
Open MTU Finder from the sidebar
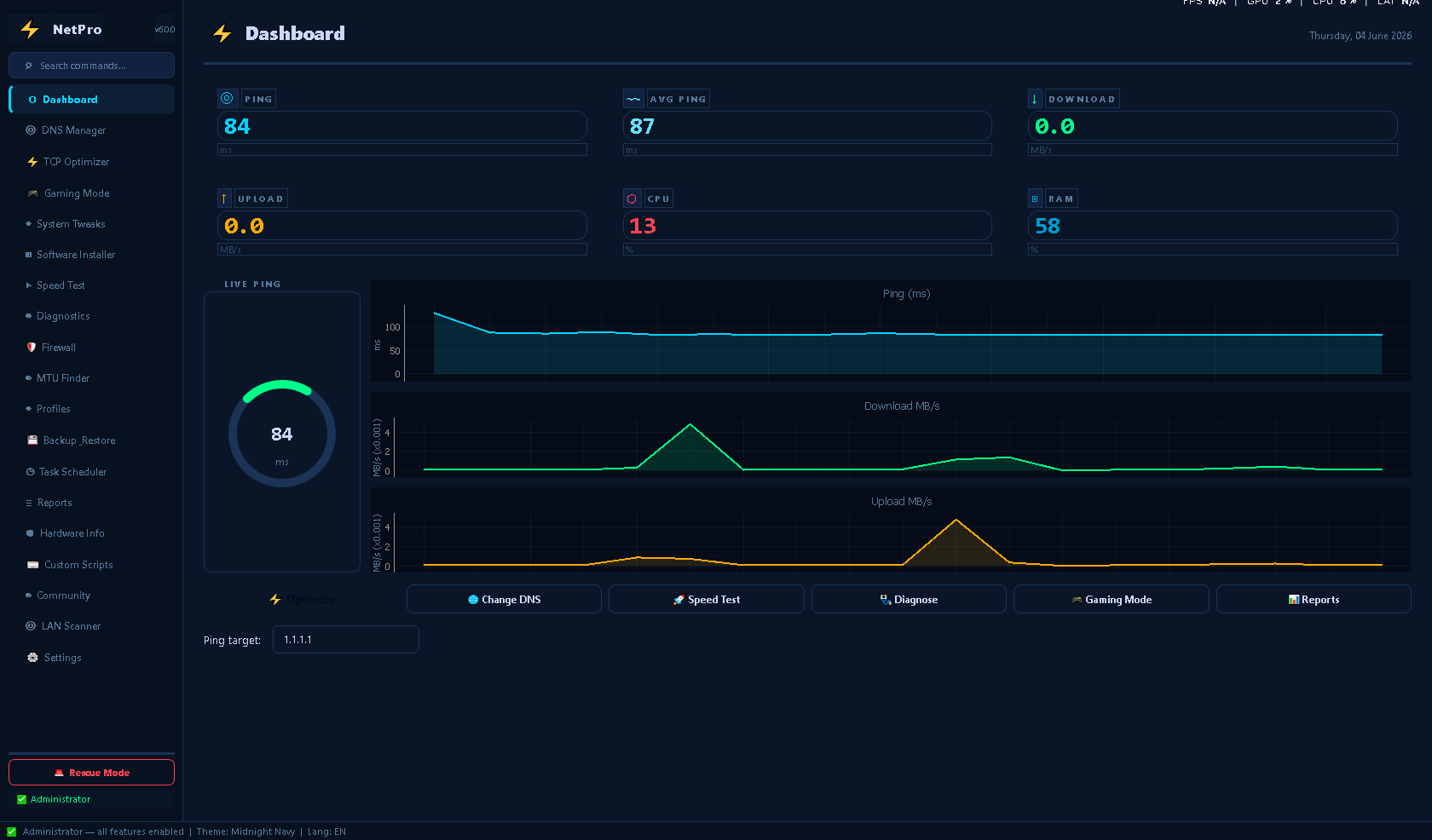pos(92,378)
